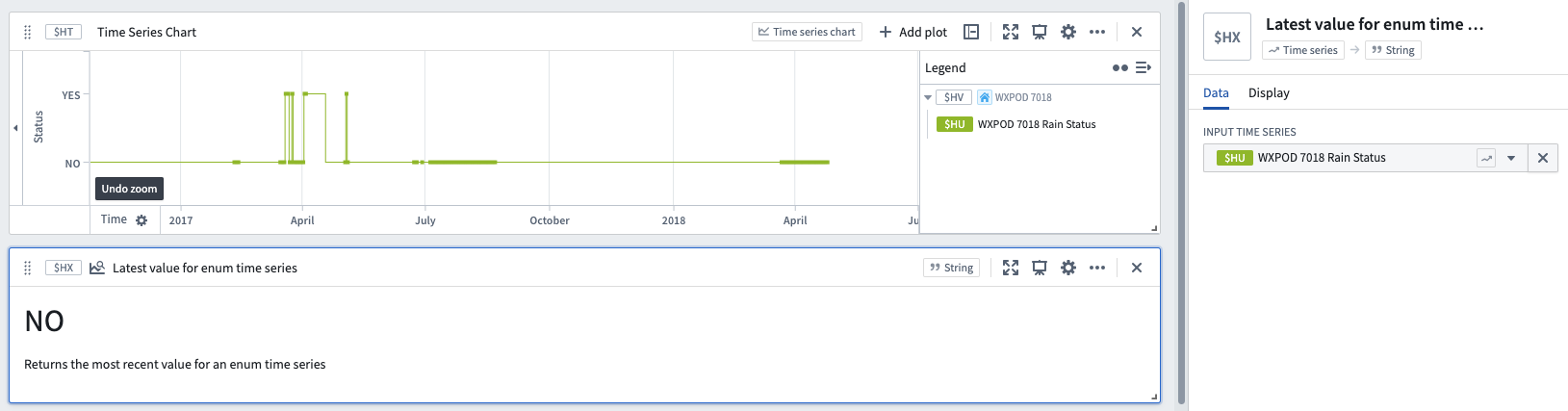Click the YES axis label
1568x411 pixels.
click(71, 95)
